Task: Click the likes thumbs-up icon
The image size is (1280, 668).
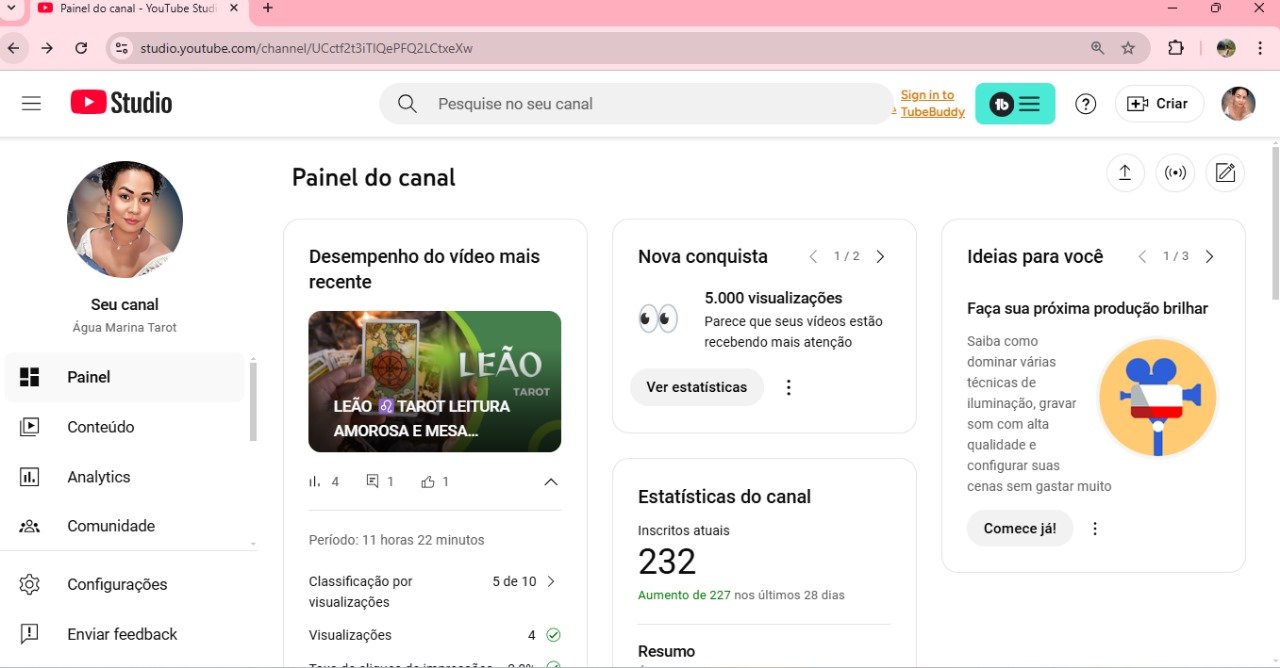Action: pos(428,481)
